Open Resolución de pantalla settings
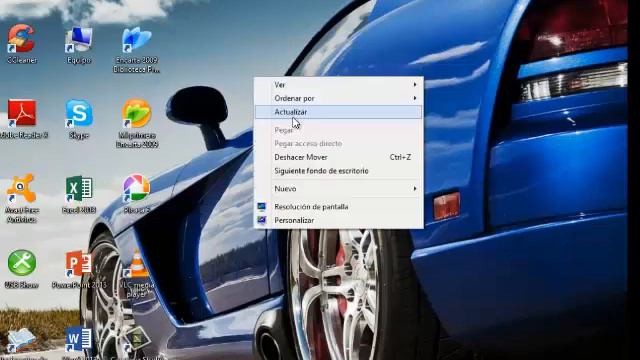This screenshot has width=640, height=360. pos(338,207)
